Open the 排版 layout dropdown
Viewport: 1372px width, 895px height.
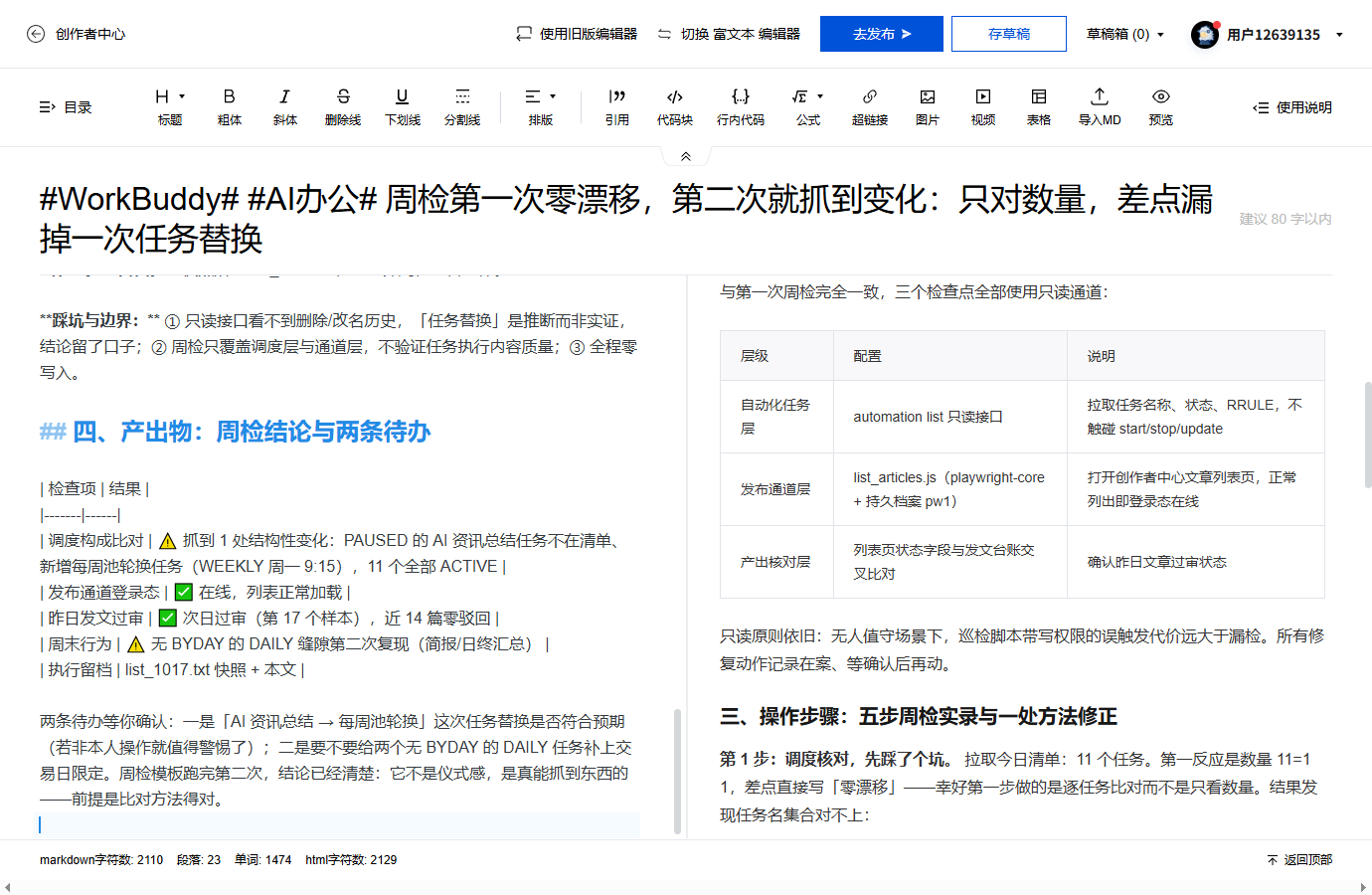pos(541,107)
